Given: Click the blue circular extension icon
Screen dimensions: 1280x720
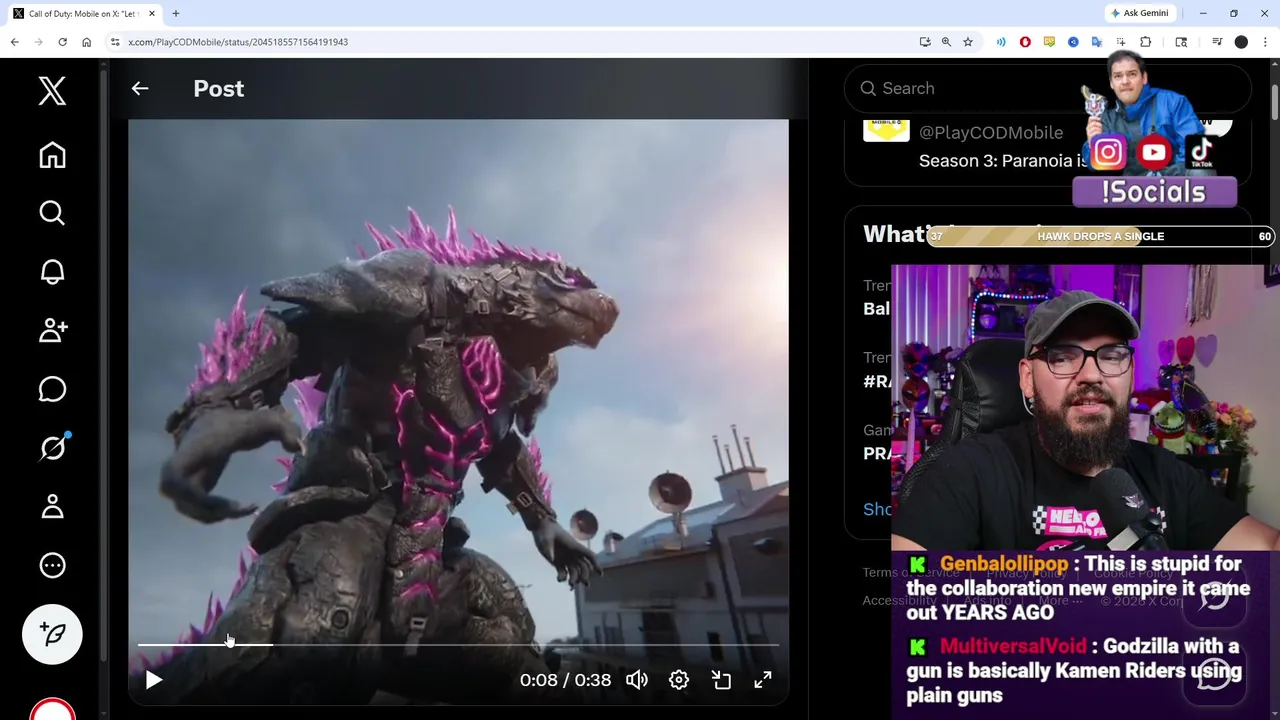Looking at the screenshot, I should [x=1073, y=42].
